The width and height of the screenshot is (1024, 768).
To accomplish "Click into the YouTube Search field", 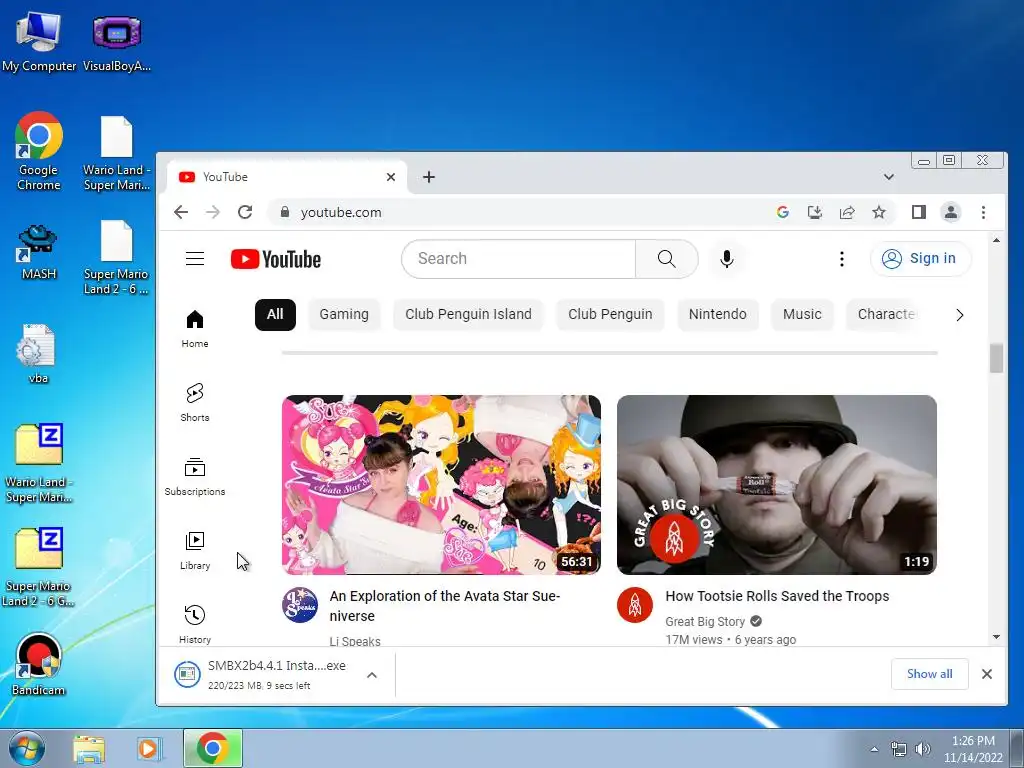I will pos(519,259).
